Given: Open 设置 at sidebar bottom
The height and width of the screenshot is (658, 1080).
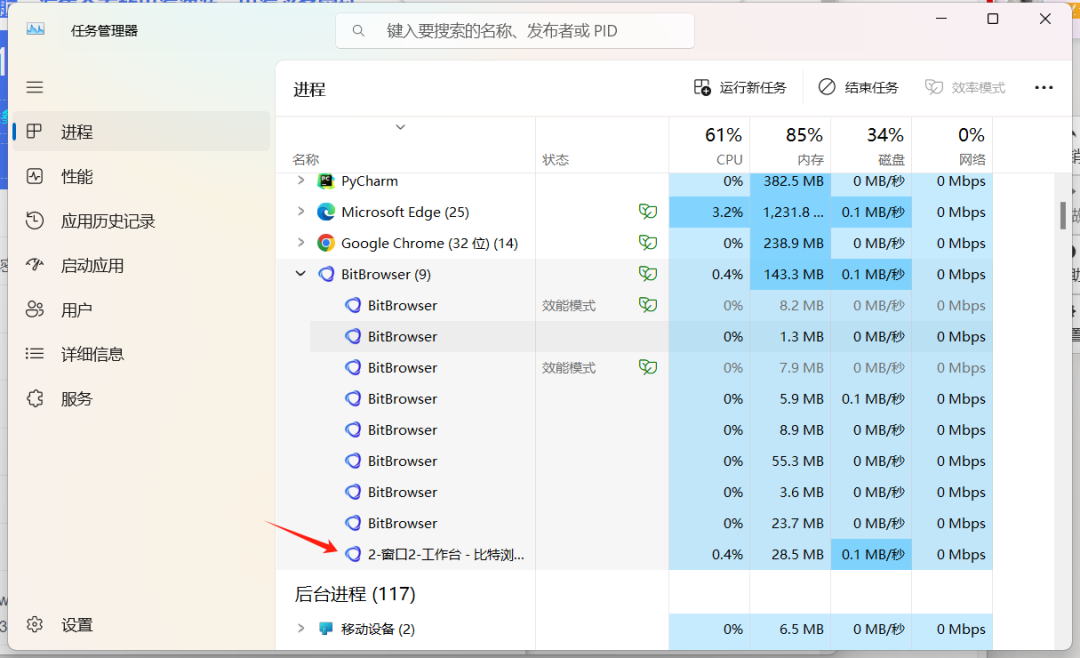Looking at the screenshot, I should [141, 625].
